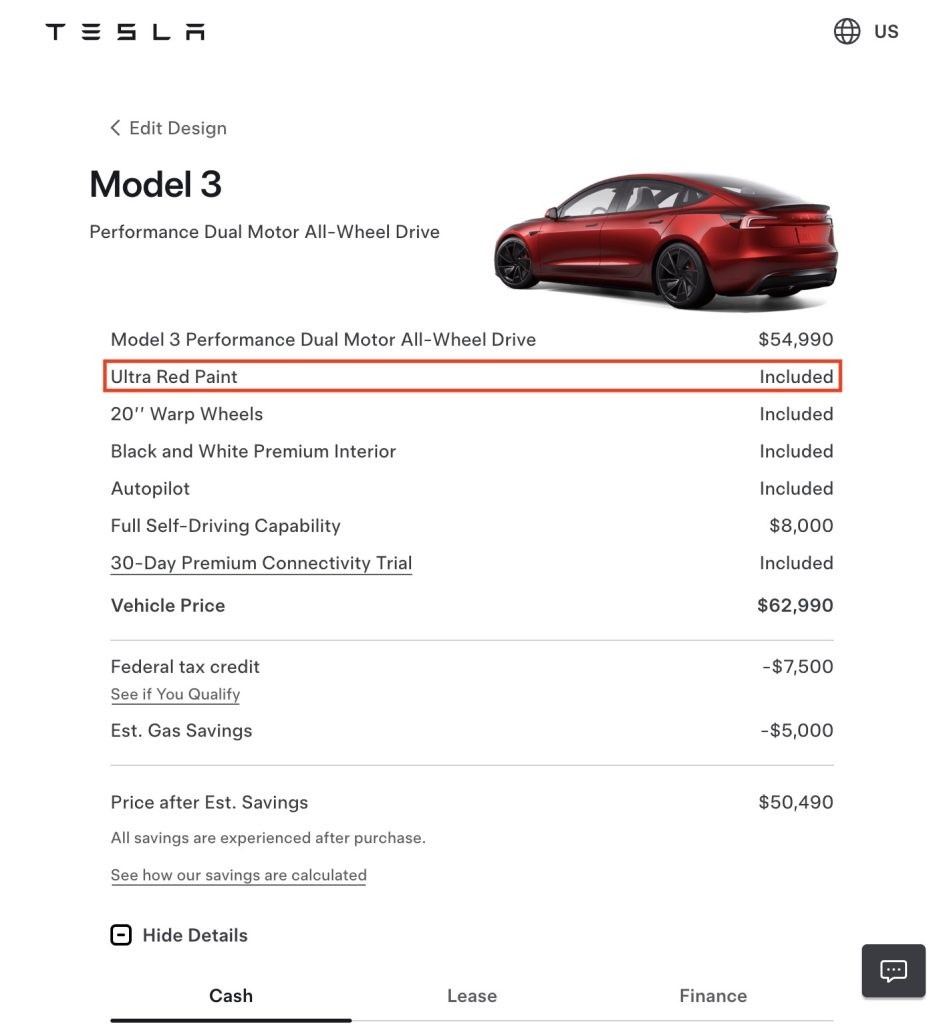Open 30-Day Premium Connectivity Trial link
Image resolution: width=943 pixels, height=1024 pixels.
coord(261,563)
